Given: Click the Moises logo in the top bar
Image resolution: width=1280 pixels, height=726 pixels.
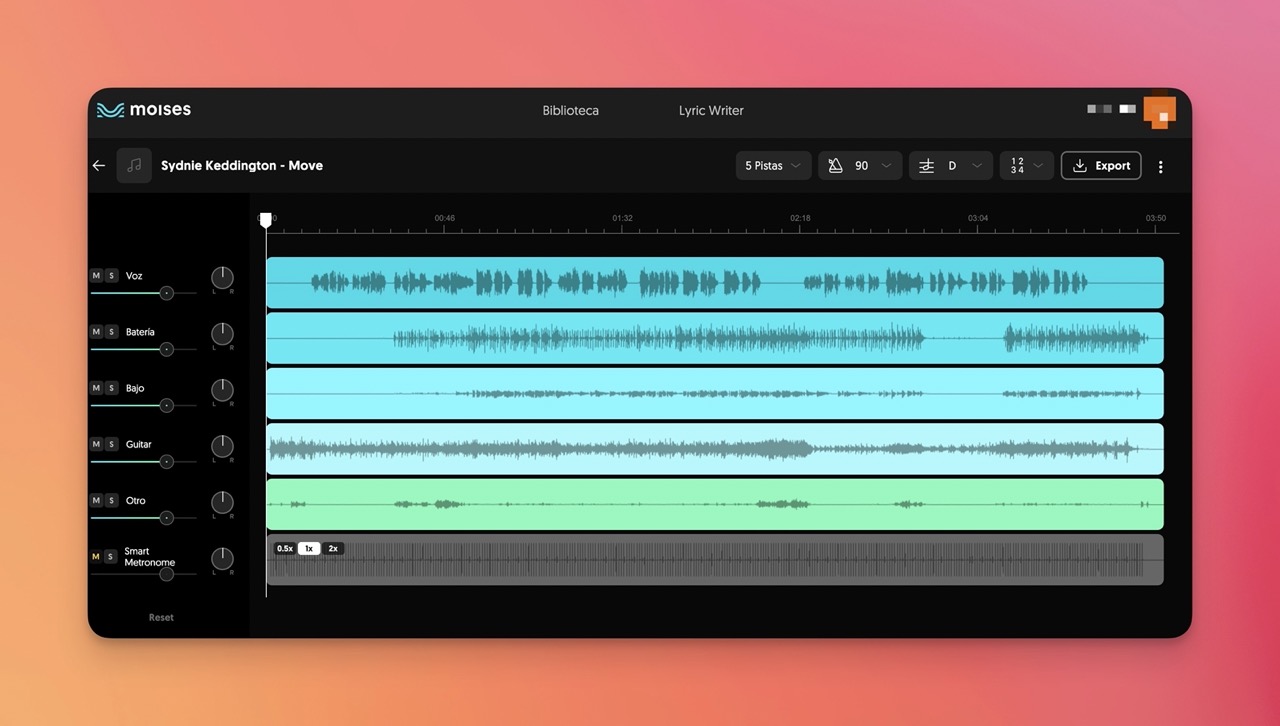Looking at the screenshot, I should [143, 110].
